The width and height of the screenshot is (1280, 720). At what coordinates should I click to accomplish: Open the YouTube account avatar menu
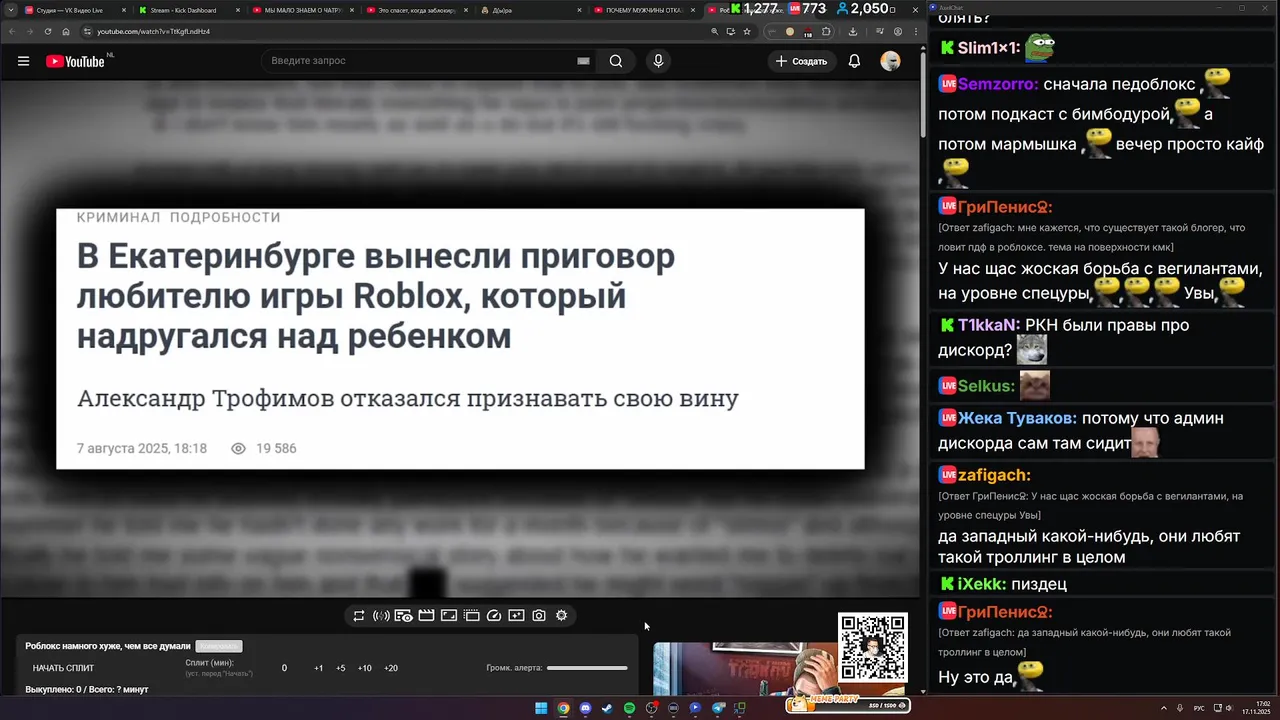[890, 61]
